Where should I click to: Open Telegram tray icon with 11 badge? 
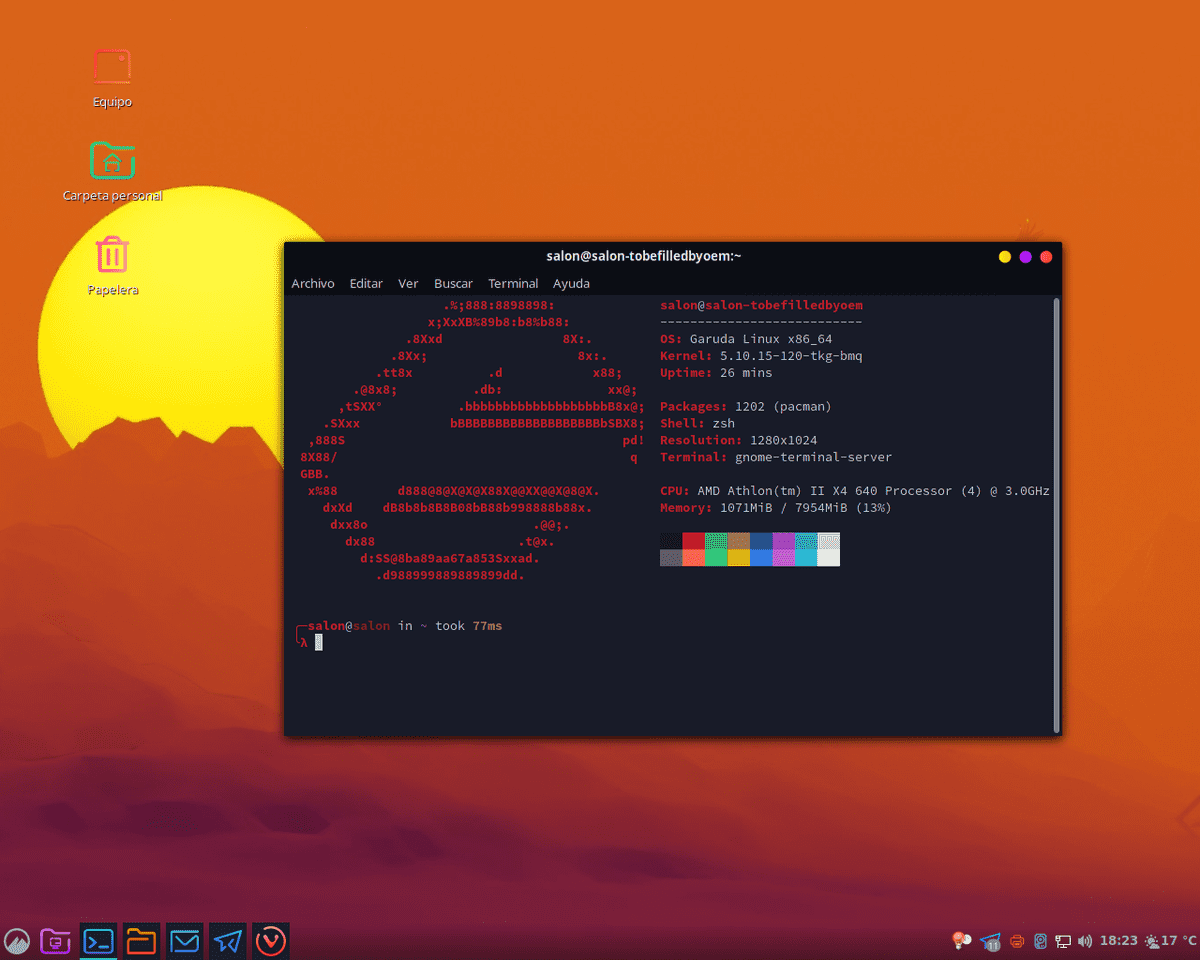pos(992,941)
